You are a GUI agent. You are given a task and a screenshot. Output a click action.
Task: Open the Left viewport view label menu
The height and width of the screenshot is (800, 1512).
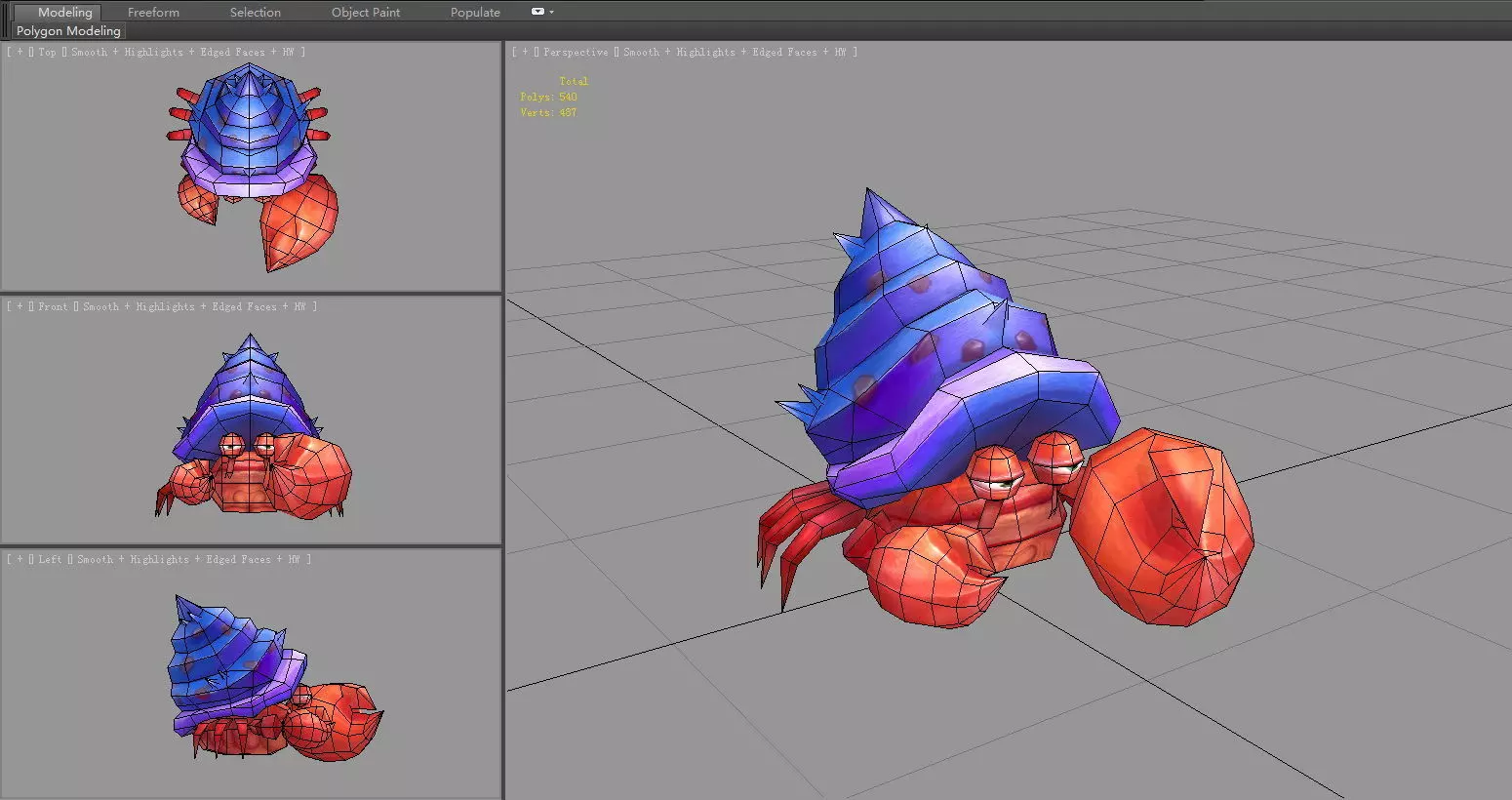coord(50,559)
